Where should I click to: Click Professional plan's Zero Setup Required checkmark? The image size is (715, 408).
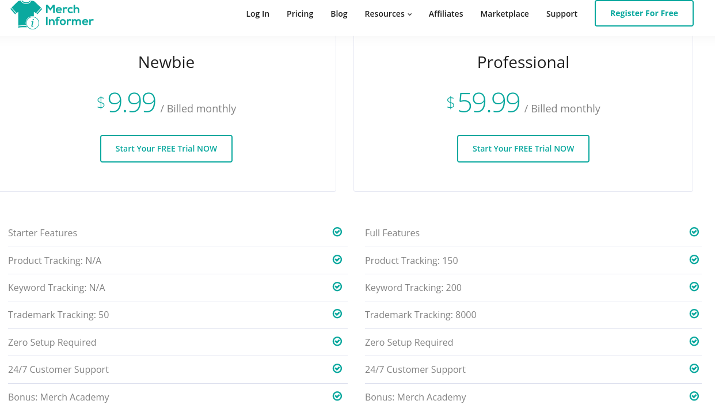(x=694, y=341)
